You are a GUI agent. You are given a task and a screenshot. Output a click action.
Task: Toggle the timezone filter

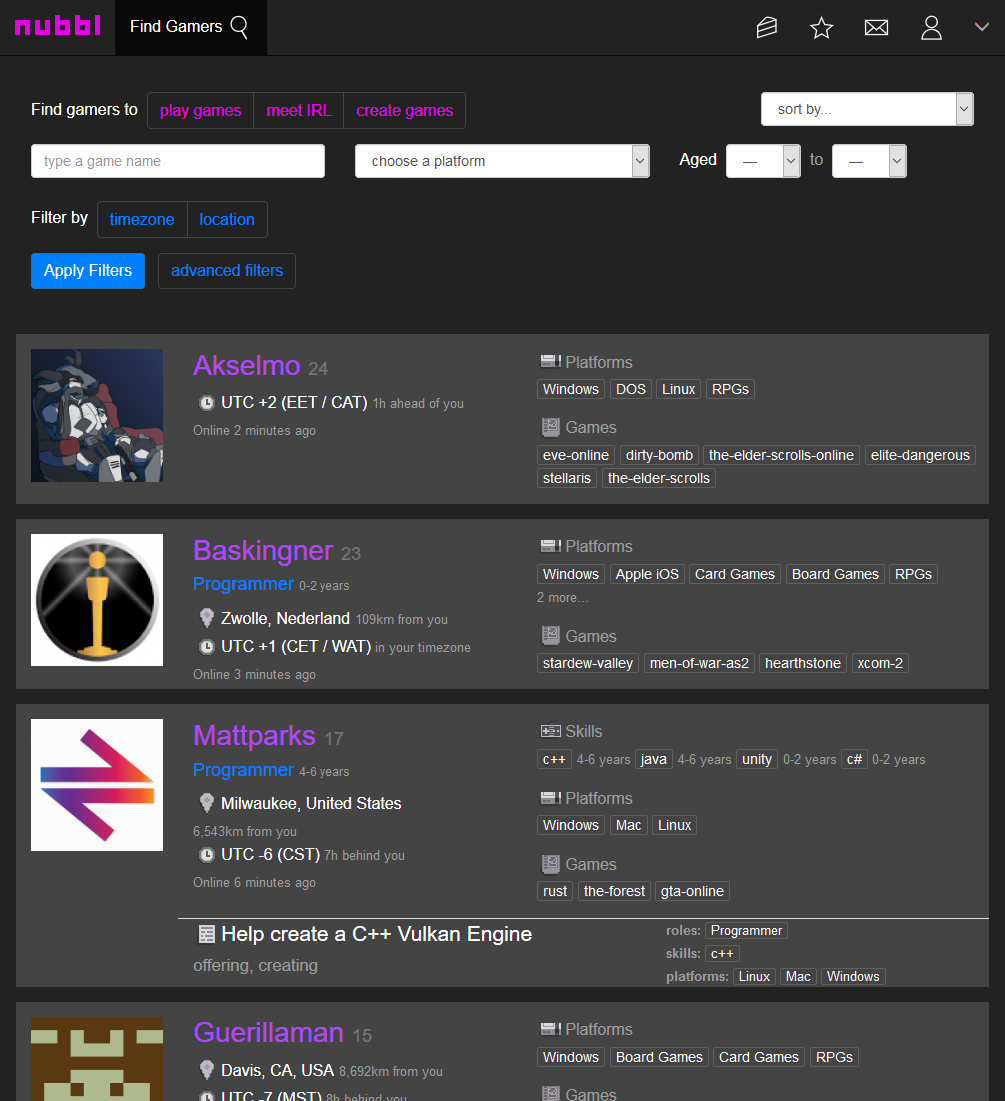[x=142, y=219]
